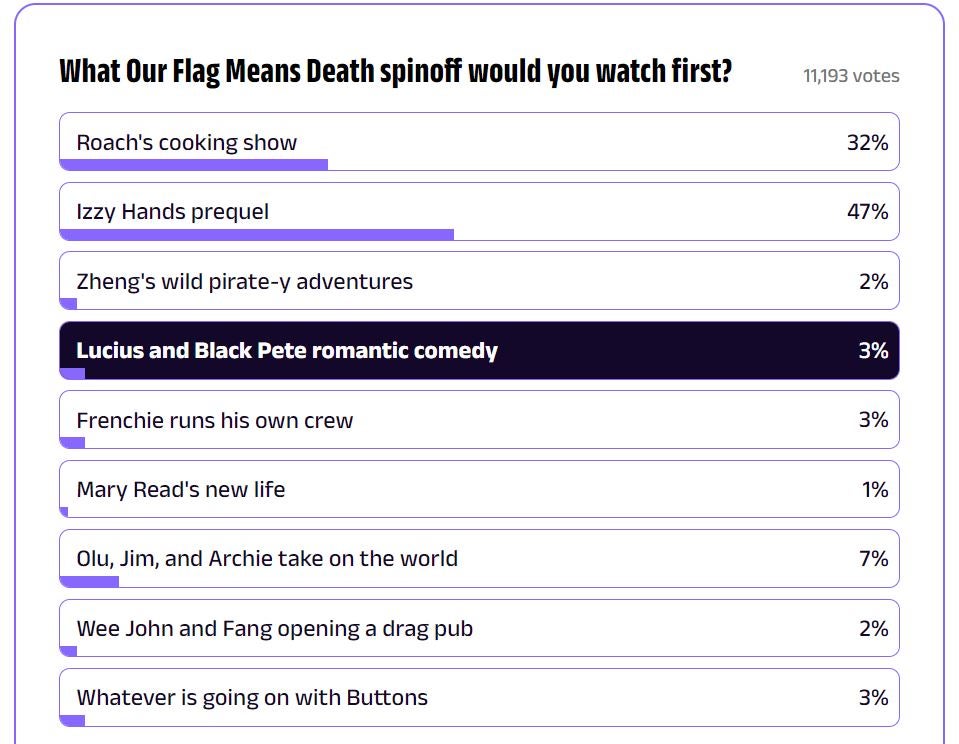The height and width of the screenshot is (744, 959).
Task: Click the 3% label on the Lucius row
Action: coord(876,351)
